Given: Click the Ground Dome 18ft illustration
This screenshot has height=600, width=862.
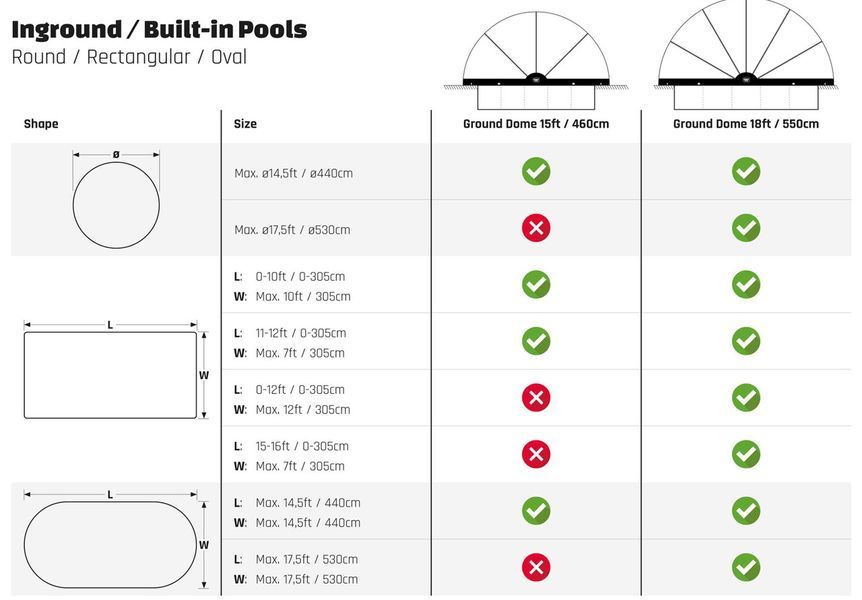Looking at the screenshot, I should coord(746,55).
